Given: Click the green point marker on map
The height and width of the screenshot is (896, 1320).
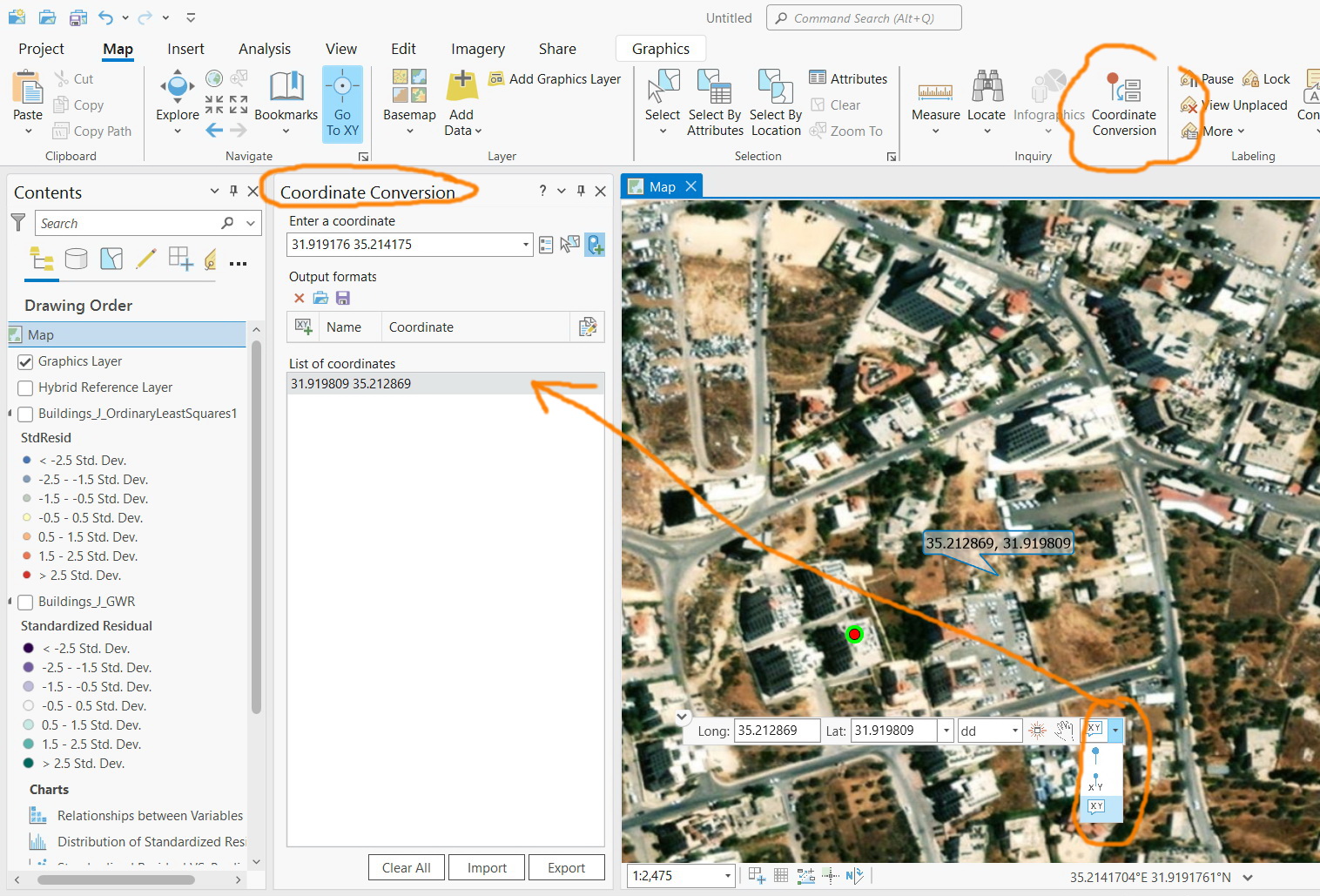Looking at the screenshot, I should (x=854, y=634).
